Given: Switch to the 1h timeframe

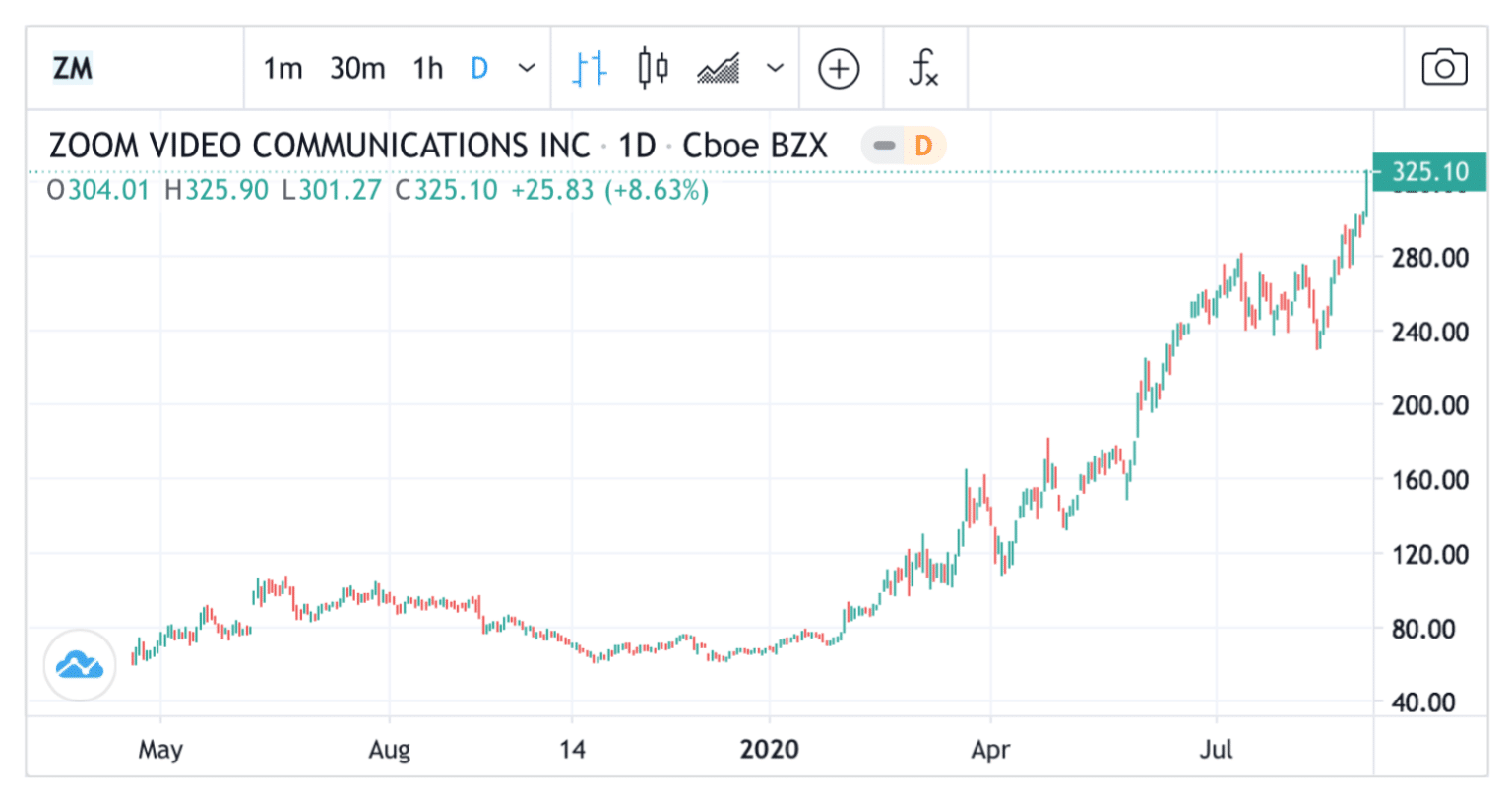Looking at the screenshot, I should click(427, 67).
